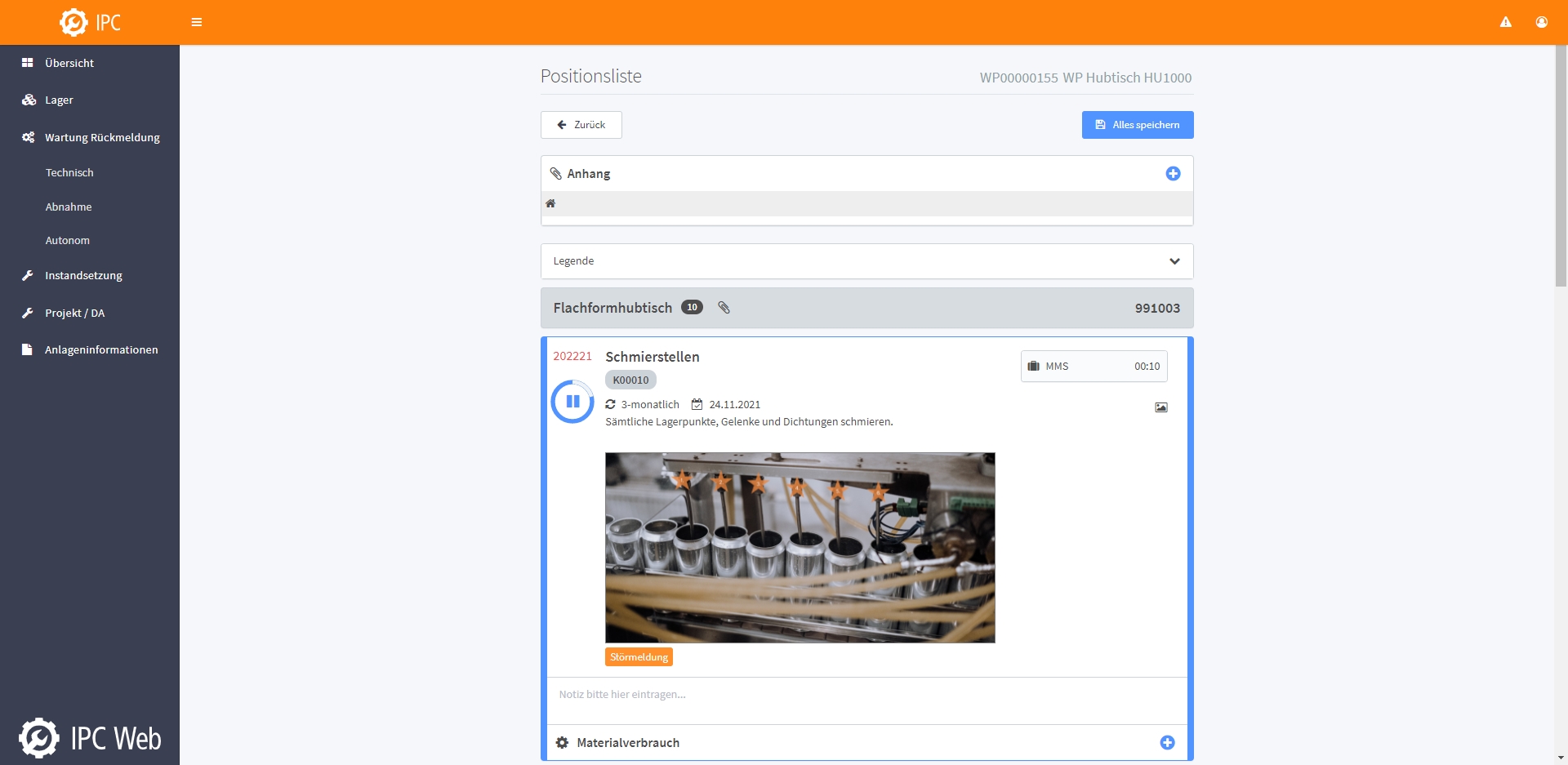Add a Materialverbrauch entry
1568x765 pixels.
[x=1168, y=742]
